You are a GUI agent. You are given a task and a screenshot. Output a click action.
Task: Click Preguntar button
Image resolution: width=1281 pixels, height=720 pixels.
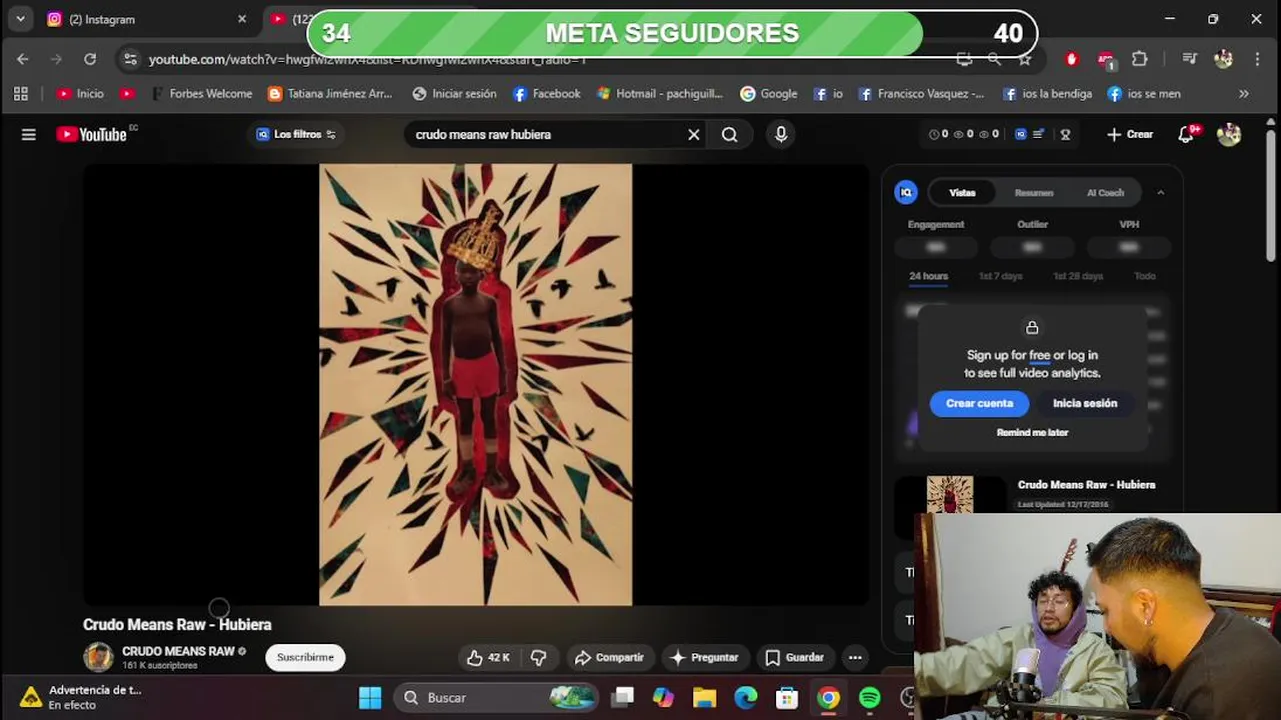tap(705, 657)
